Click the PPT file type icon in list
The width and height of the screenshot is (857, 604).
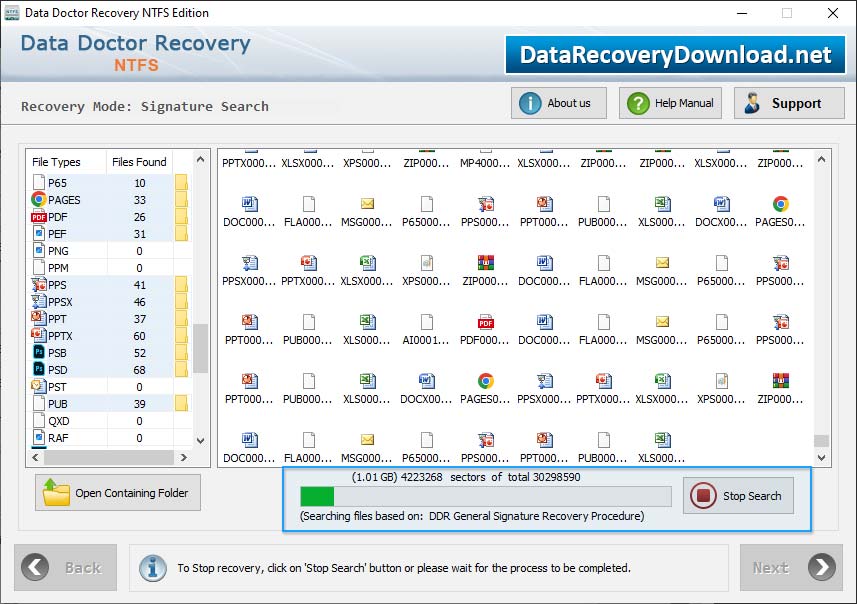tap(38, 319)
